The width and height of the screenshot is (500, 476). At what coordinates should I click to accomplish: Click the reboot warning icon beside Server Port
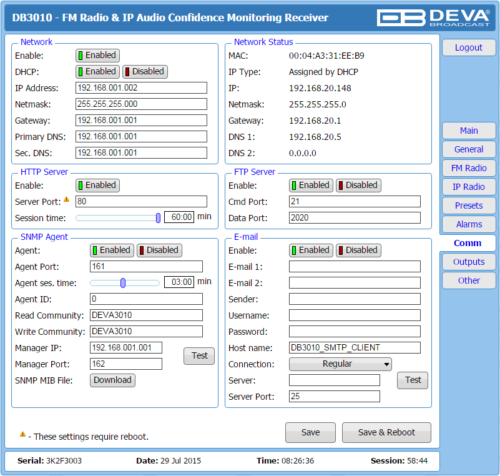[67, 200]
